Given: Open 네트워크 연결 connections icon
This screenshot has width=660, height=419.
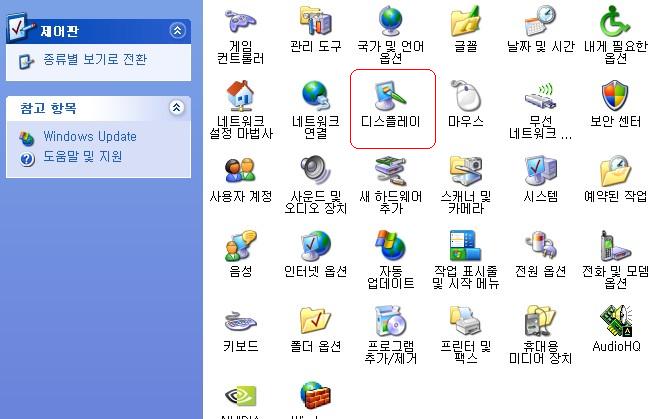Looking at the screenshot, I should click(316, 96).
